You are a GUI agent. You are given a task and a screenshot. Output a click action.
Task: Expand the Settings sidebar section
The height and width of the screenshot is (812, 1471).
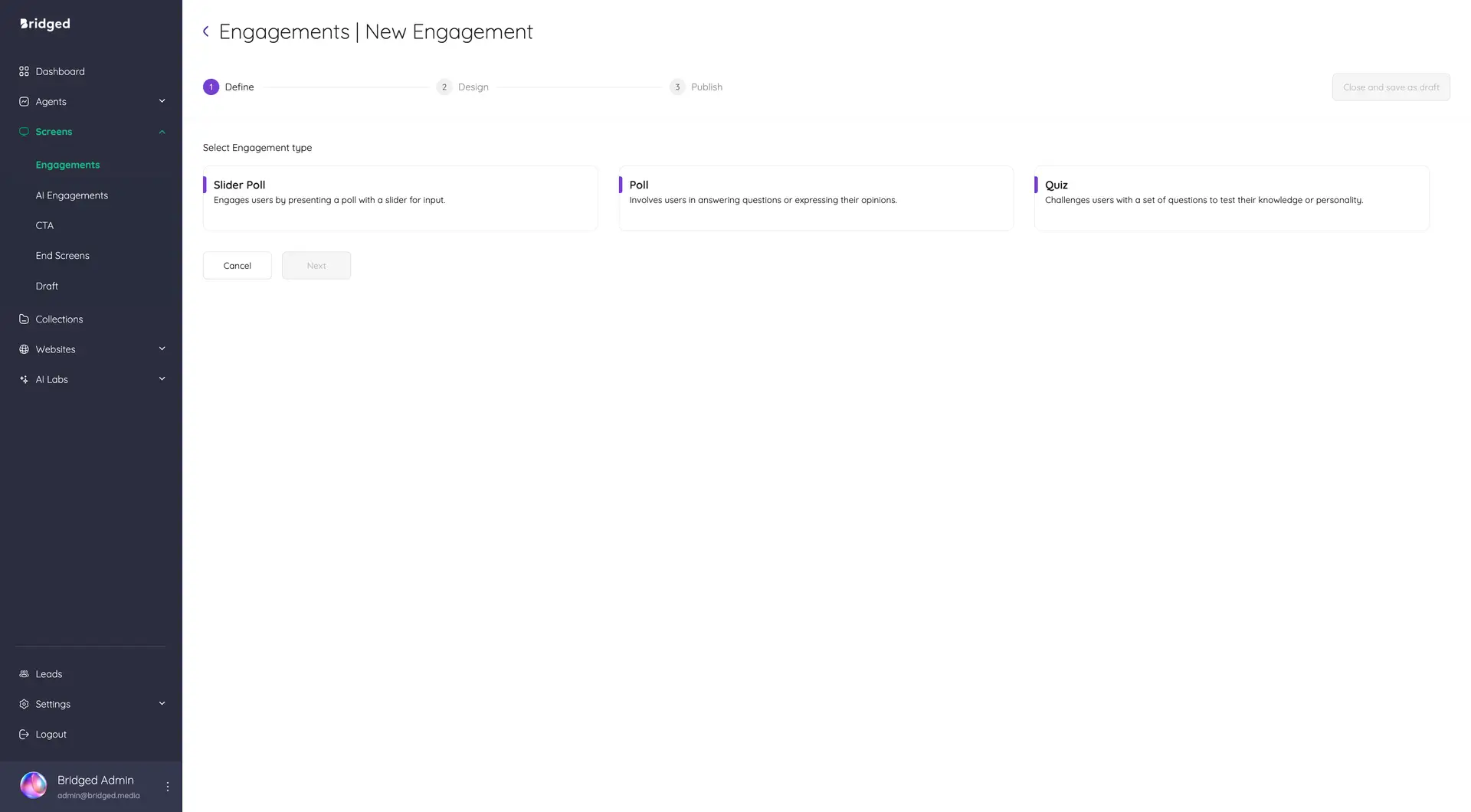pos(162,703)
